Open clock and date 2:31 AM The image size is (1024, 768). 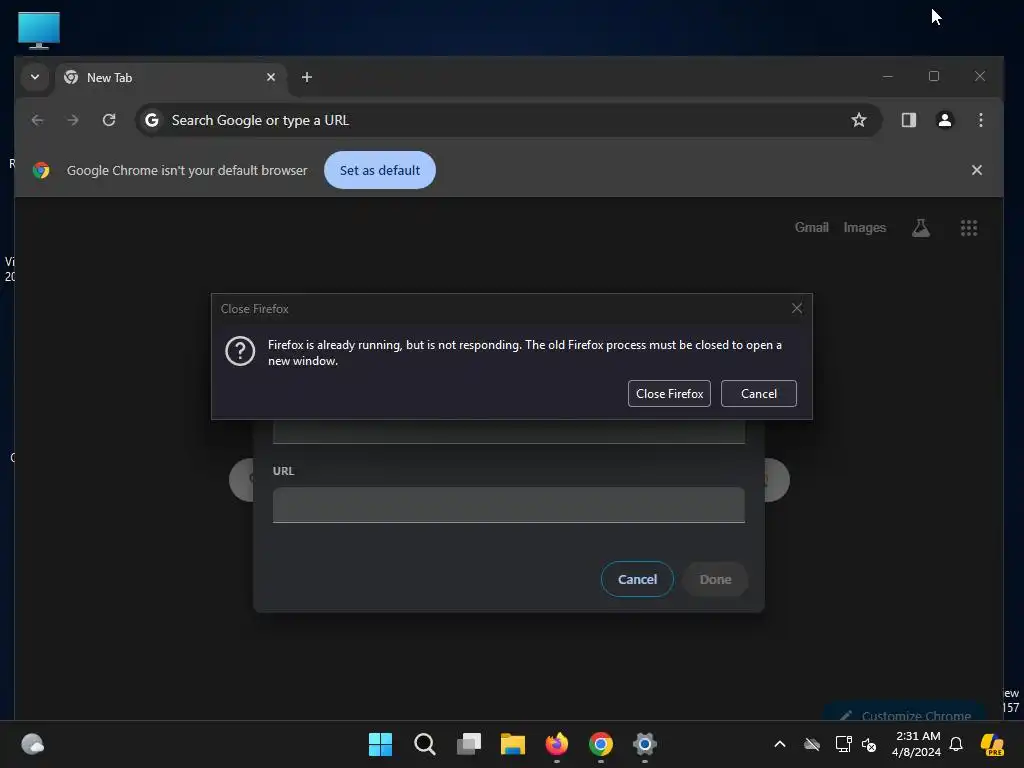(x=916, y=744)
